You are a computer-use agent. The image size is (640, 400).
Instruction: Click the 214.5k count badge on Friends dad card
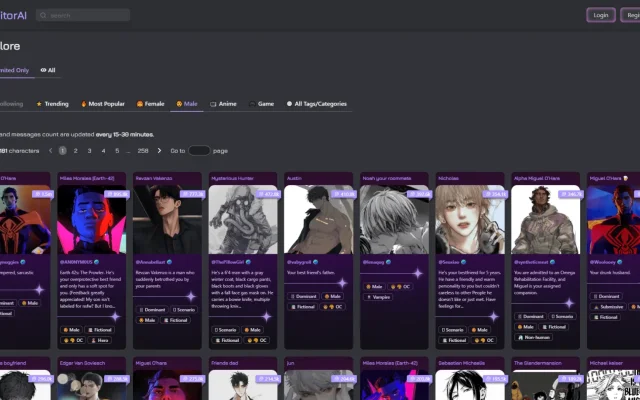(268, 379)
